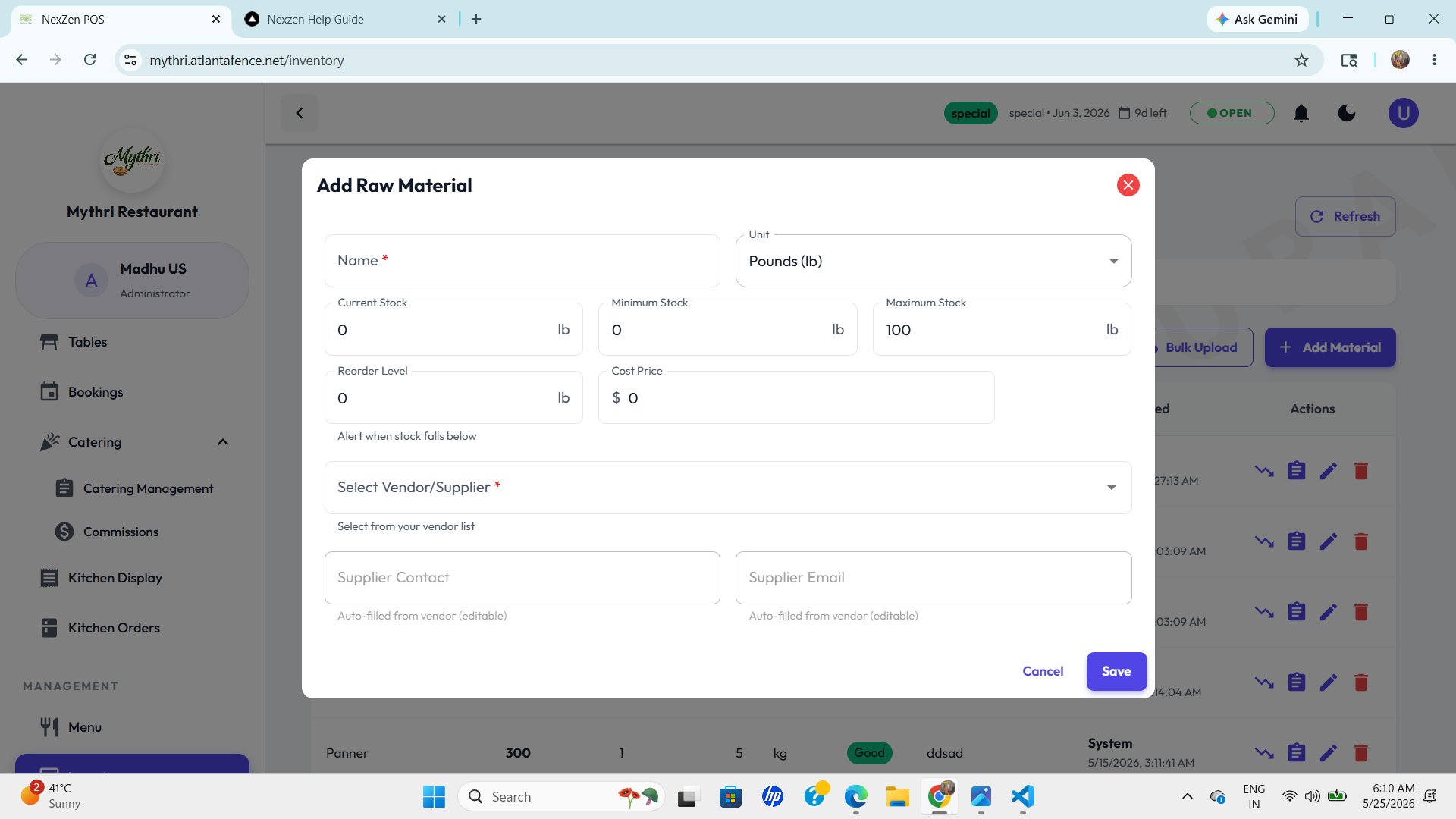Viewport: 1456px width, 819px height.
Task: Click the taskbar Search box
Action: [561, 796]
